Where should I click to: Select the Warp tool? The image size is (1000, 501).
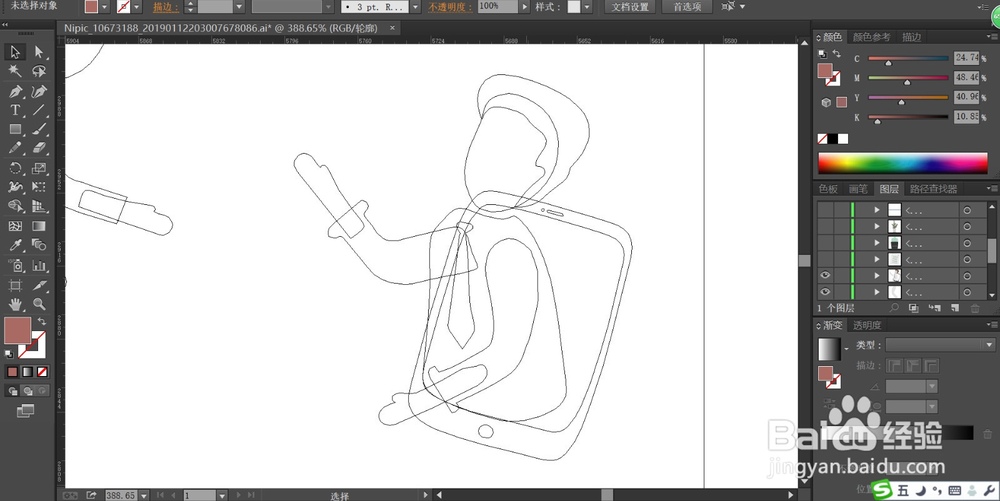coord(15,187)
